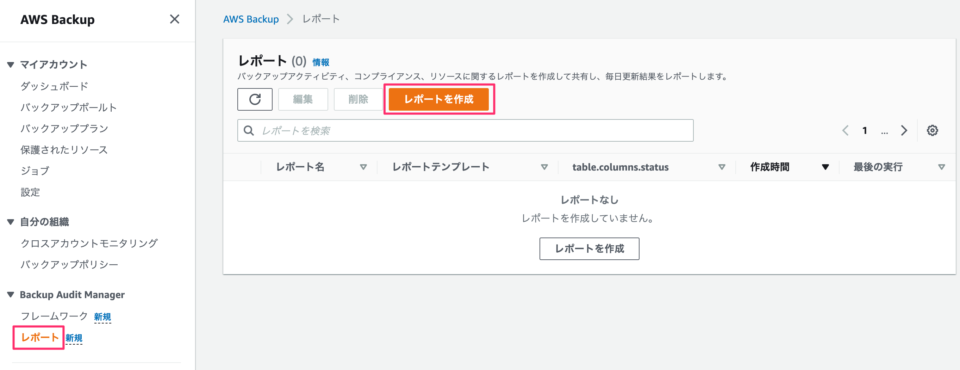The image size is (960, 370).
Task: Select page 1 in pagination
Action: tap(865, 130)
